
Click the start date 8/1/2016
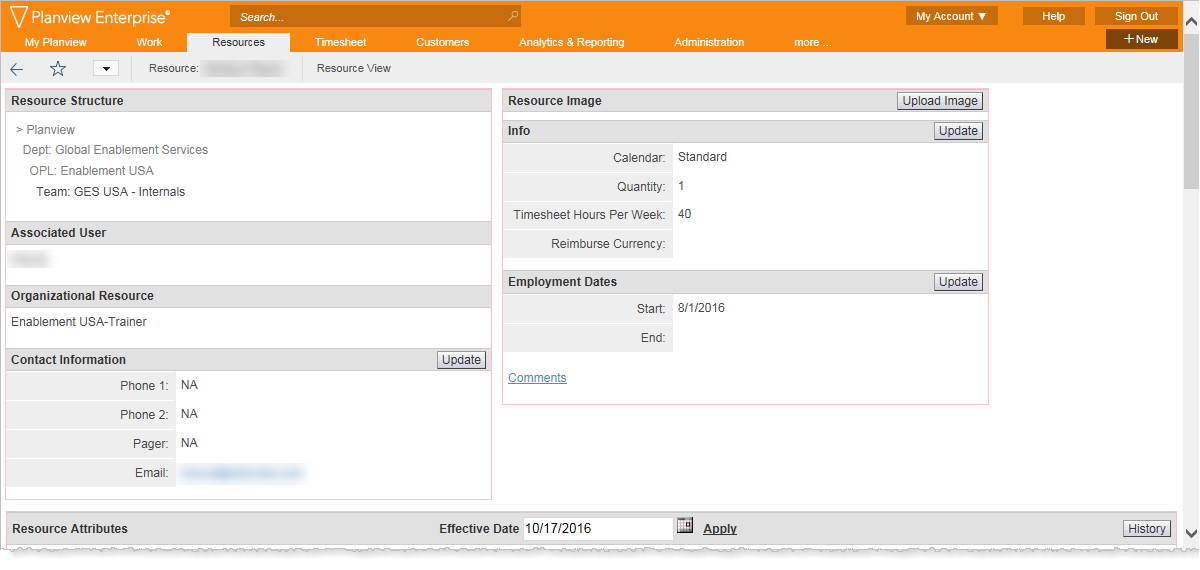point(701,308)
